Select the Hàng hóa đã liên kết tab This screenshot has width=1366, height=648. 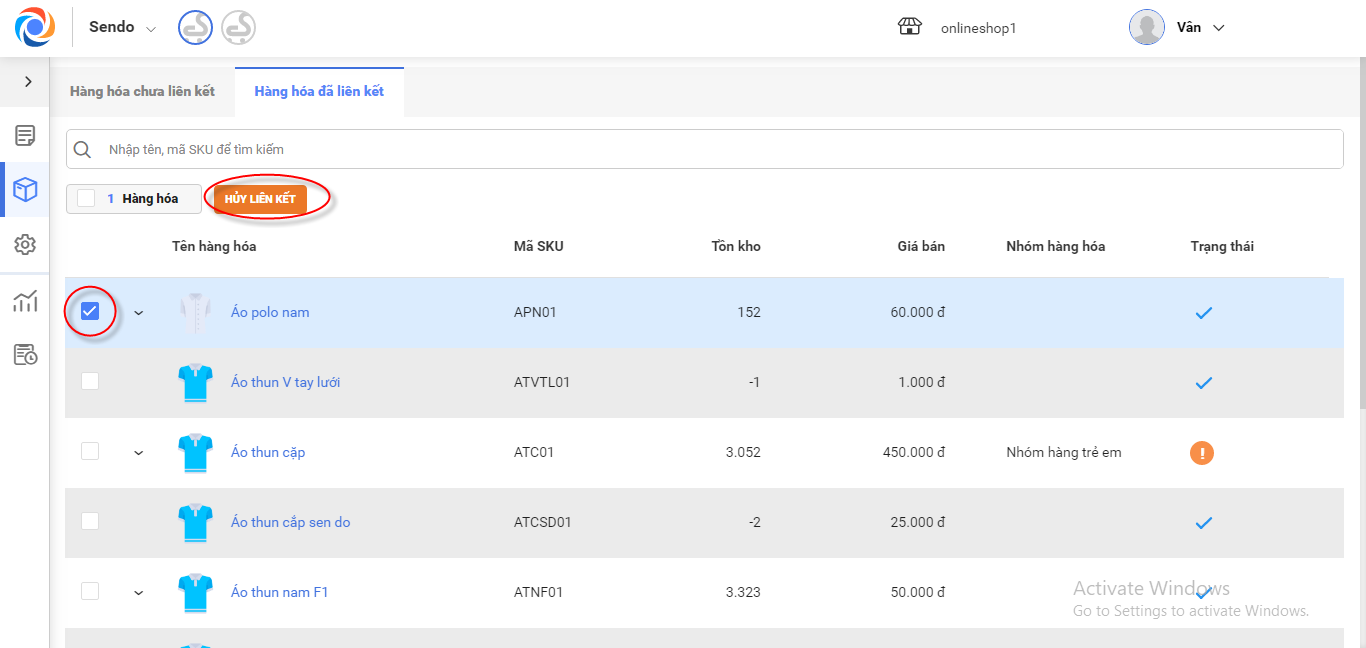coord(319,92)
